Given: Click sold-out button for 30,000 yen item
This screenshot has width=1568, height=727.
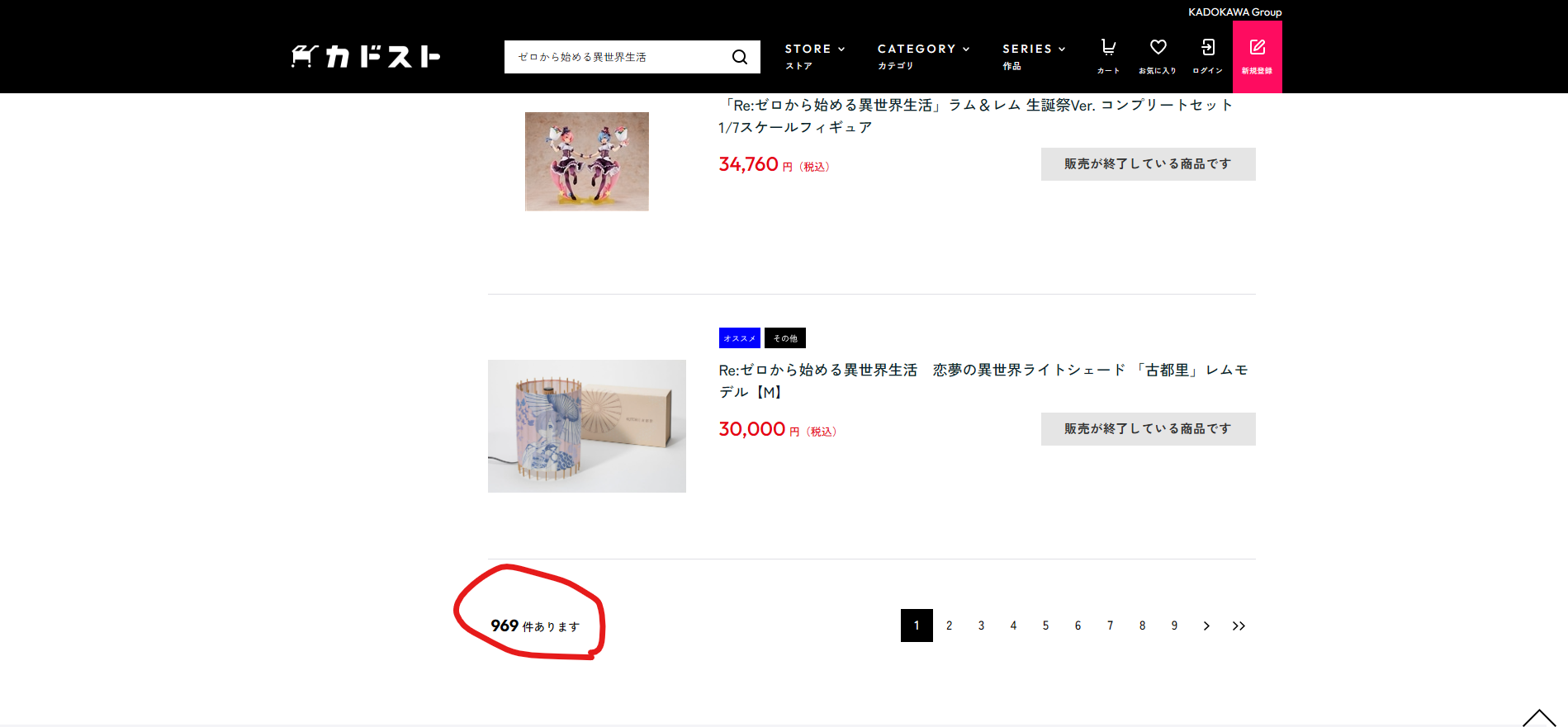Looking at the screenshot, I should (x=1148, y=429).
